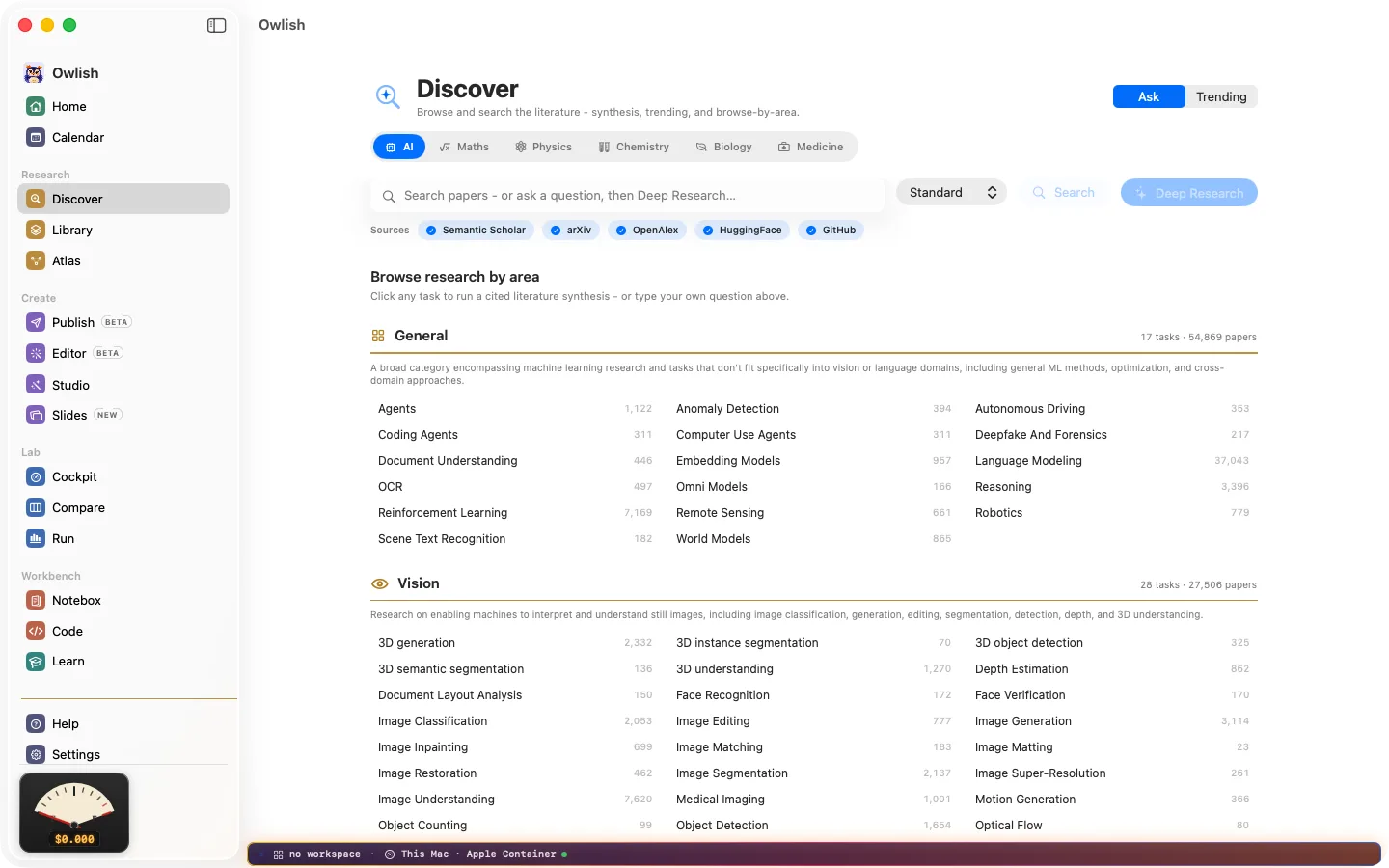The image size is (1389, 868).
Task: Open the Cockpit lab icon
Action: [x=36, y=476]
